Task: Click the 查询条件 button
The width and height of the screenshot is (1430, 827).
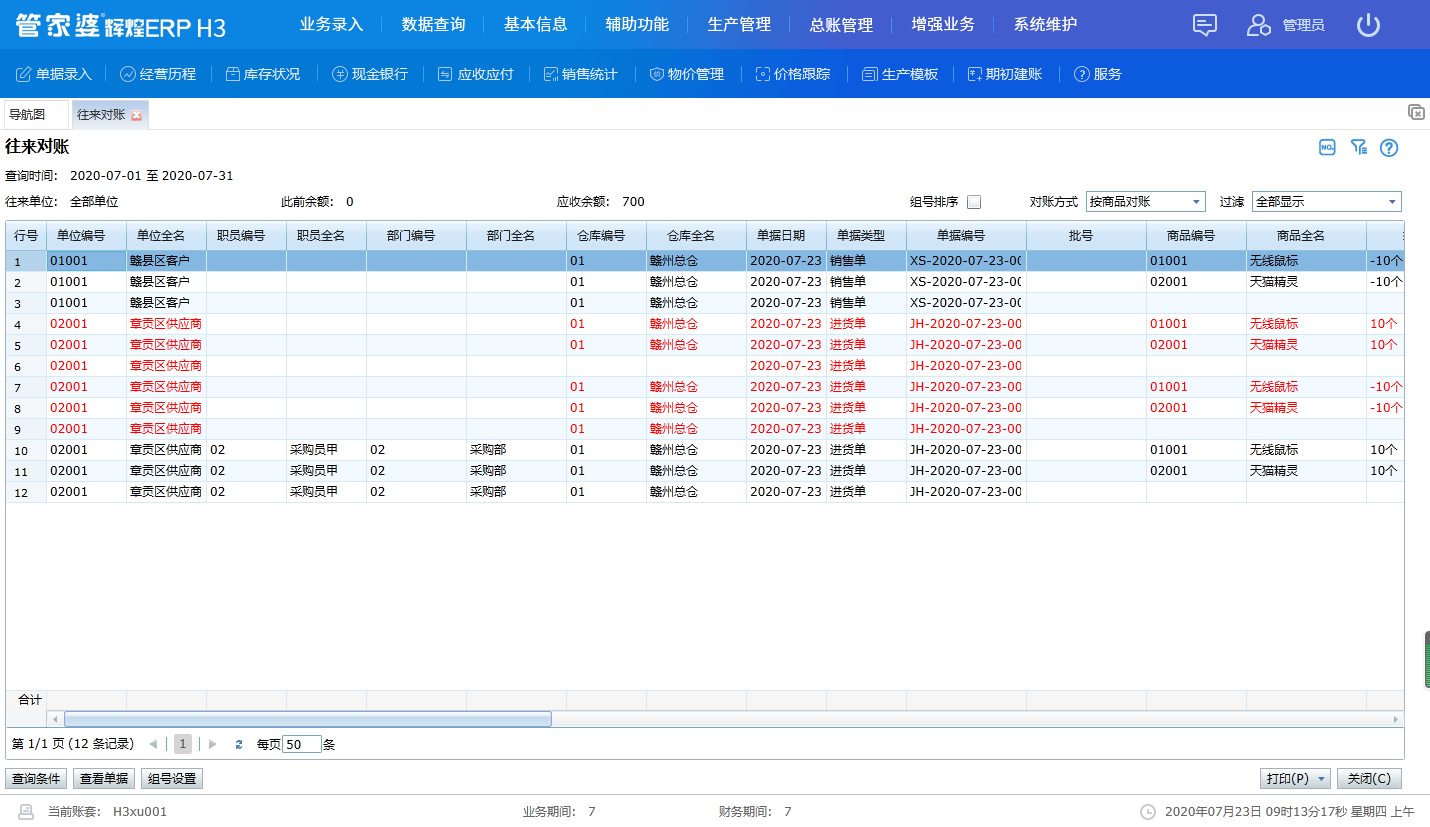Action: pyautogui.click(x=35, y=779)
